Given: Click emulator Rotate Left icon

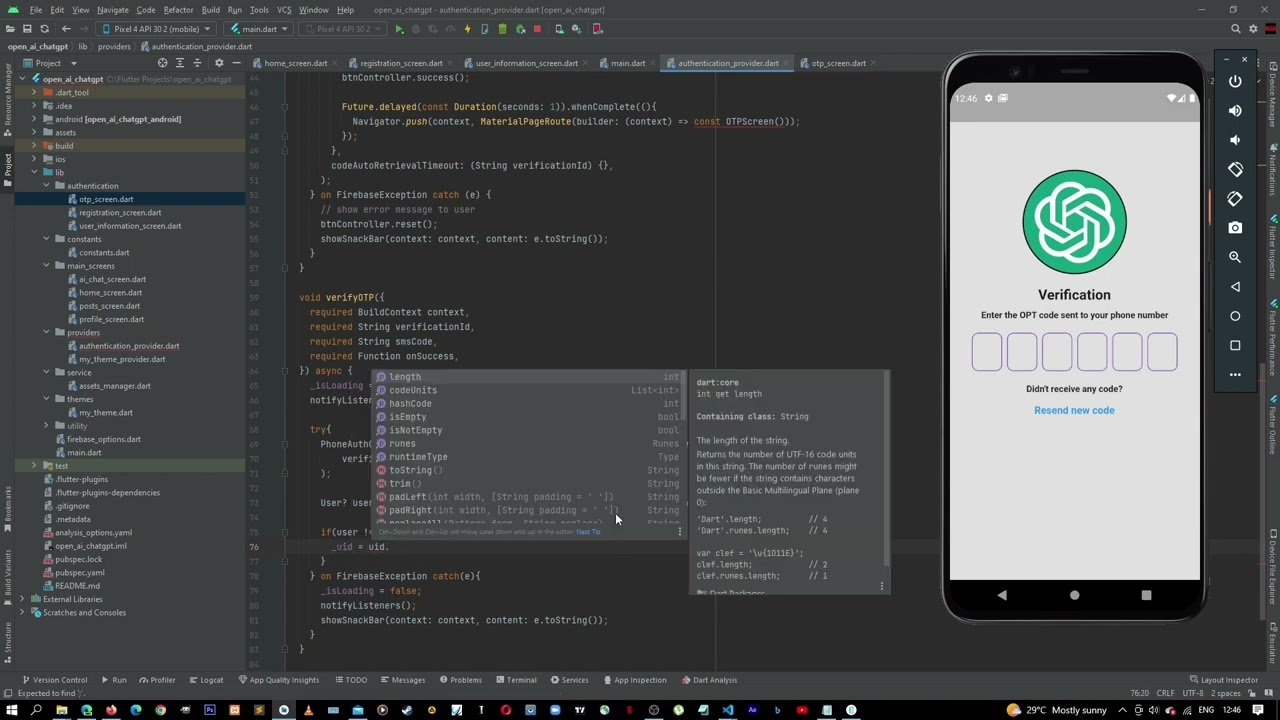Looking at the screenshot, I should click(1235, 169).
